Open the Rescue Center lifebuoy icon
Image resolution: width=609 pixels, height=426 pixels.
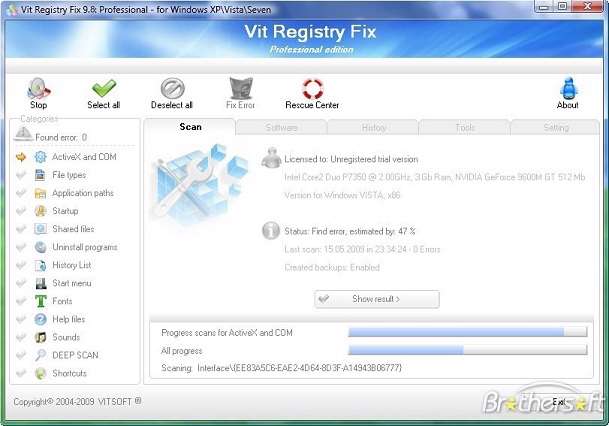(313, 89)
